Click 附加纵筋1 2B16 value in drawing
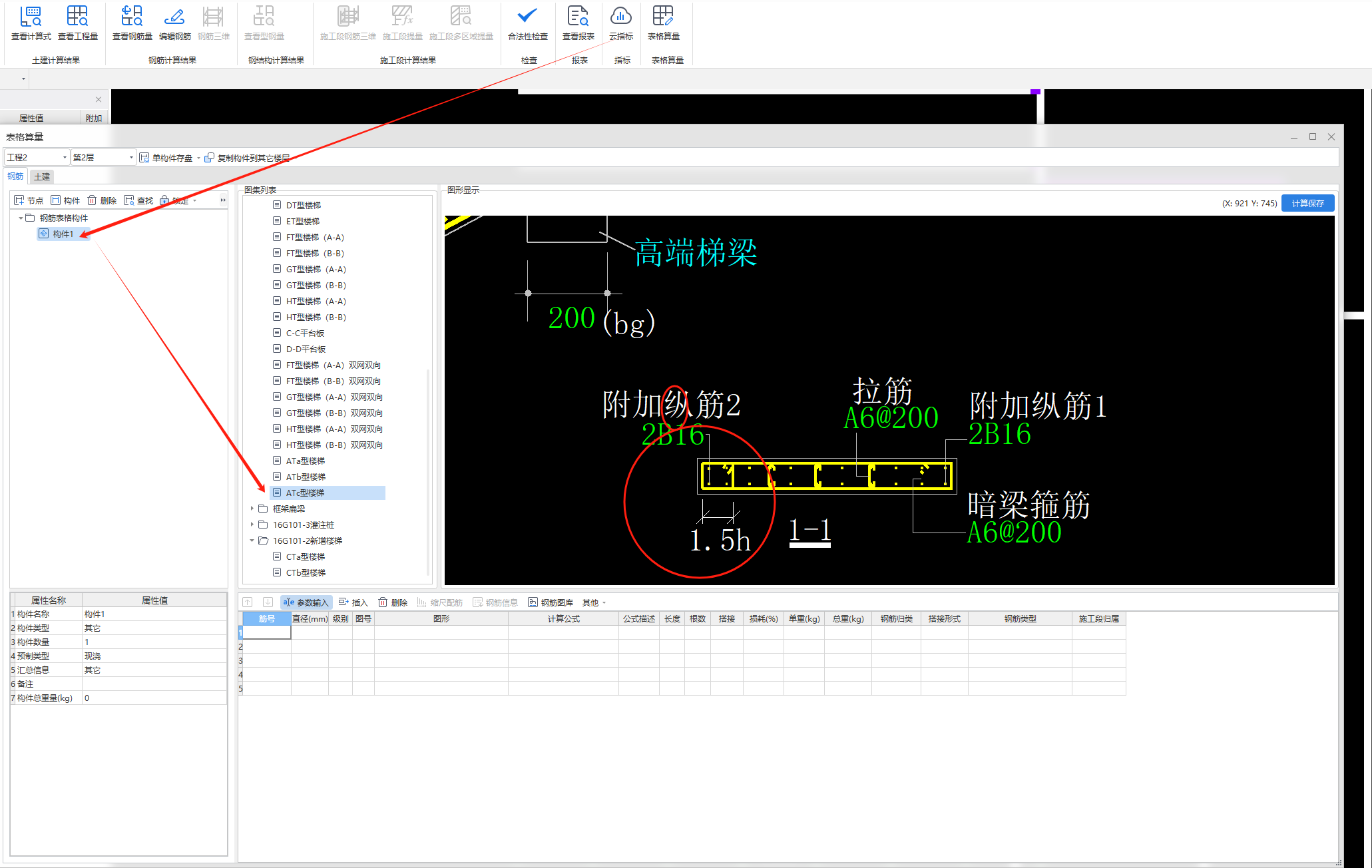This screenshot has width=1372, height=868. click(x=999, y=434)
